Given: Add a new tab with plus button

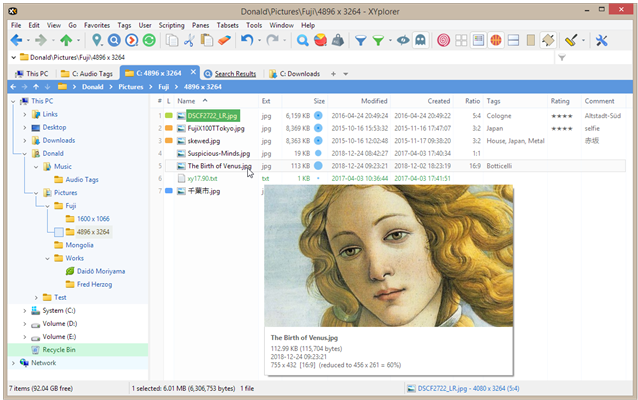Looking at the screenshot, I should point(333,74).
